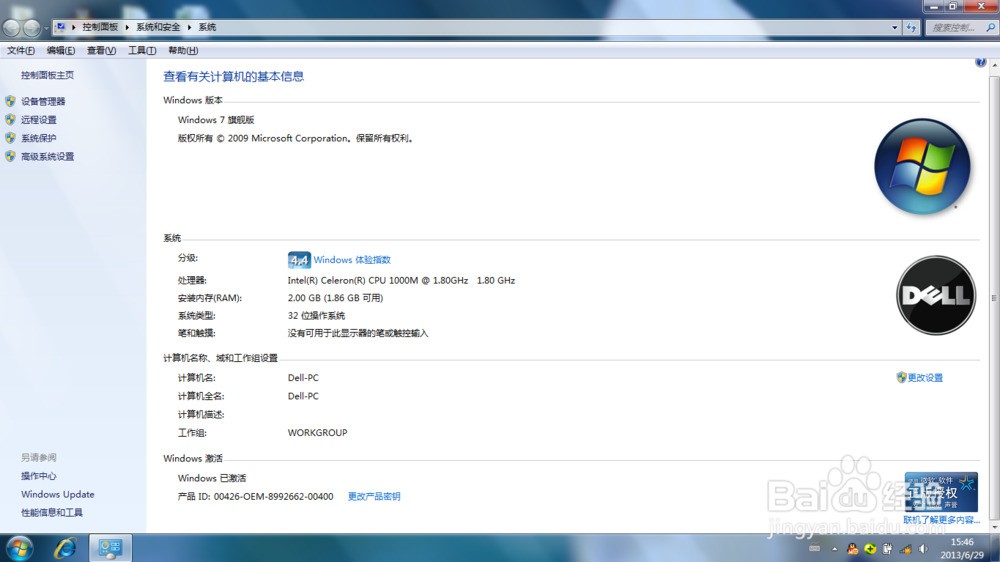Open the address bar history dropdown
The width and height of the screenshot is (1000, 562).
tap(894, 27)
